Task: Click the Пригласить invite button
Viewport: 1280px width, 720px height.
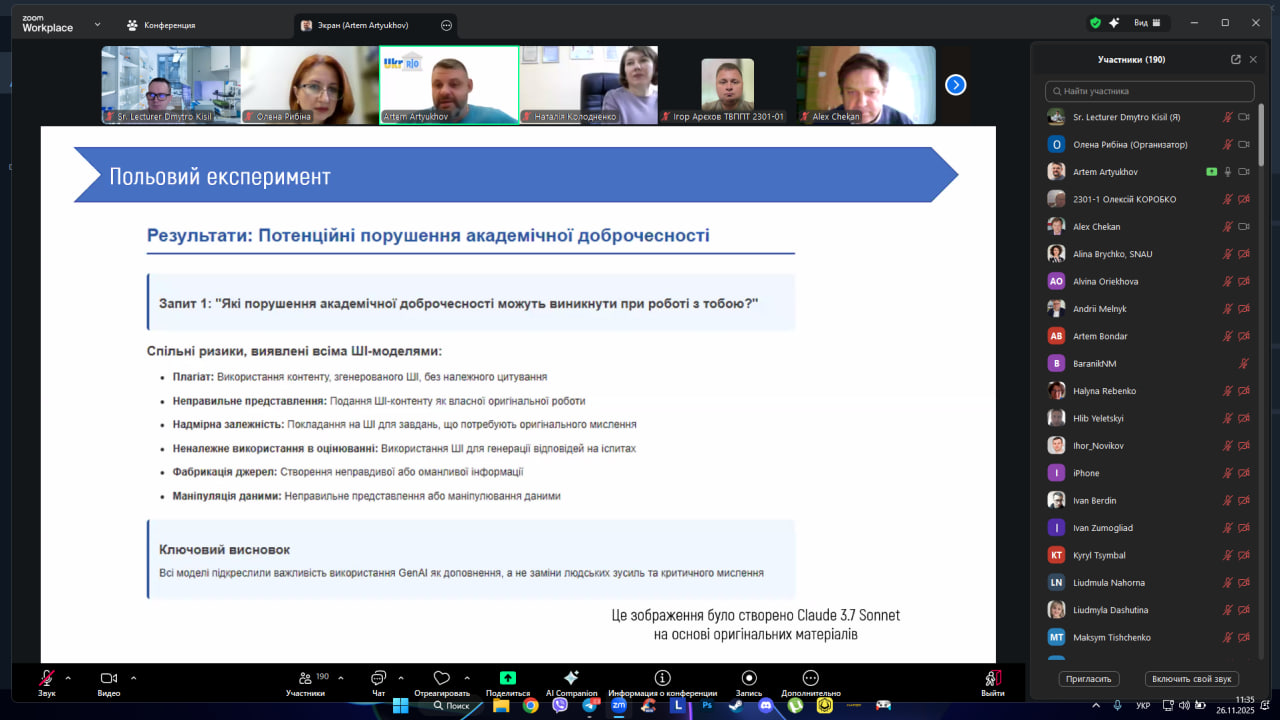Action: 1088,679
